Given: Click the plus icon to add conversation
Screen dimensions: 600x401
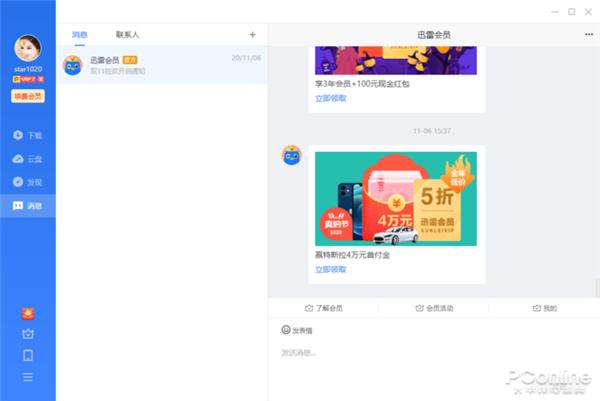Looking at the screenshot, I should point(252,35).
